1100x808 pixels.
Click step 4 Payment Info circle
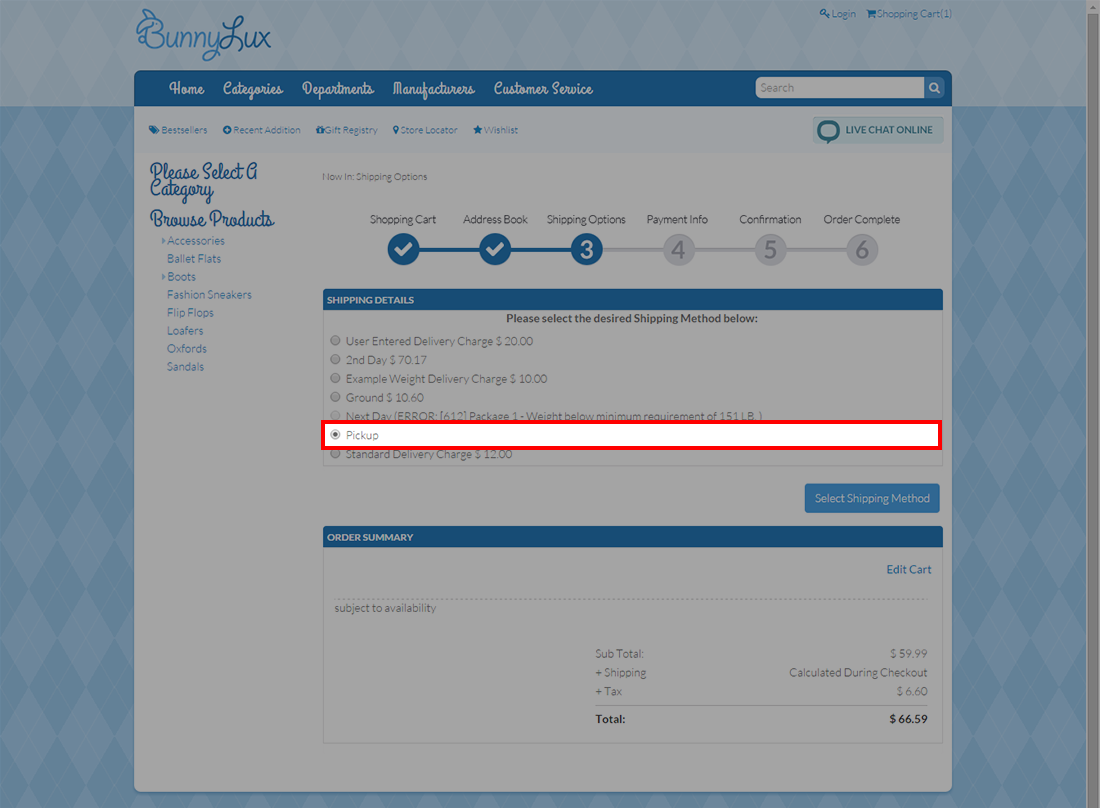(678, 249)
